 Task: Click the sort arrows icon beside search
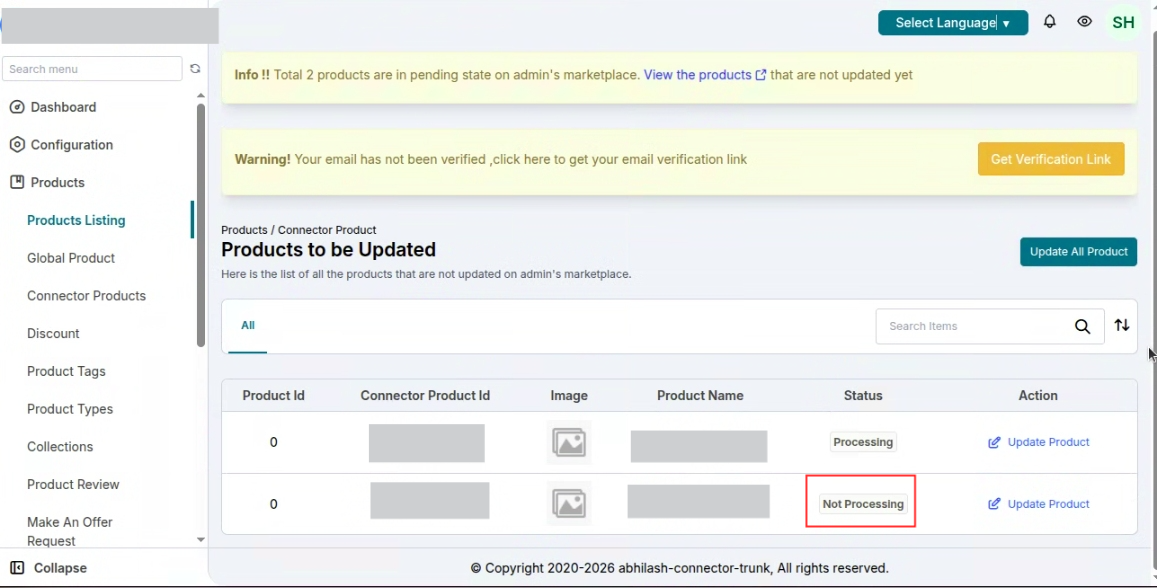1122,325
